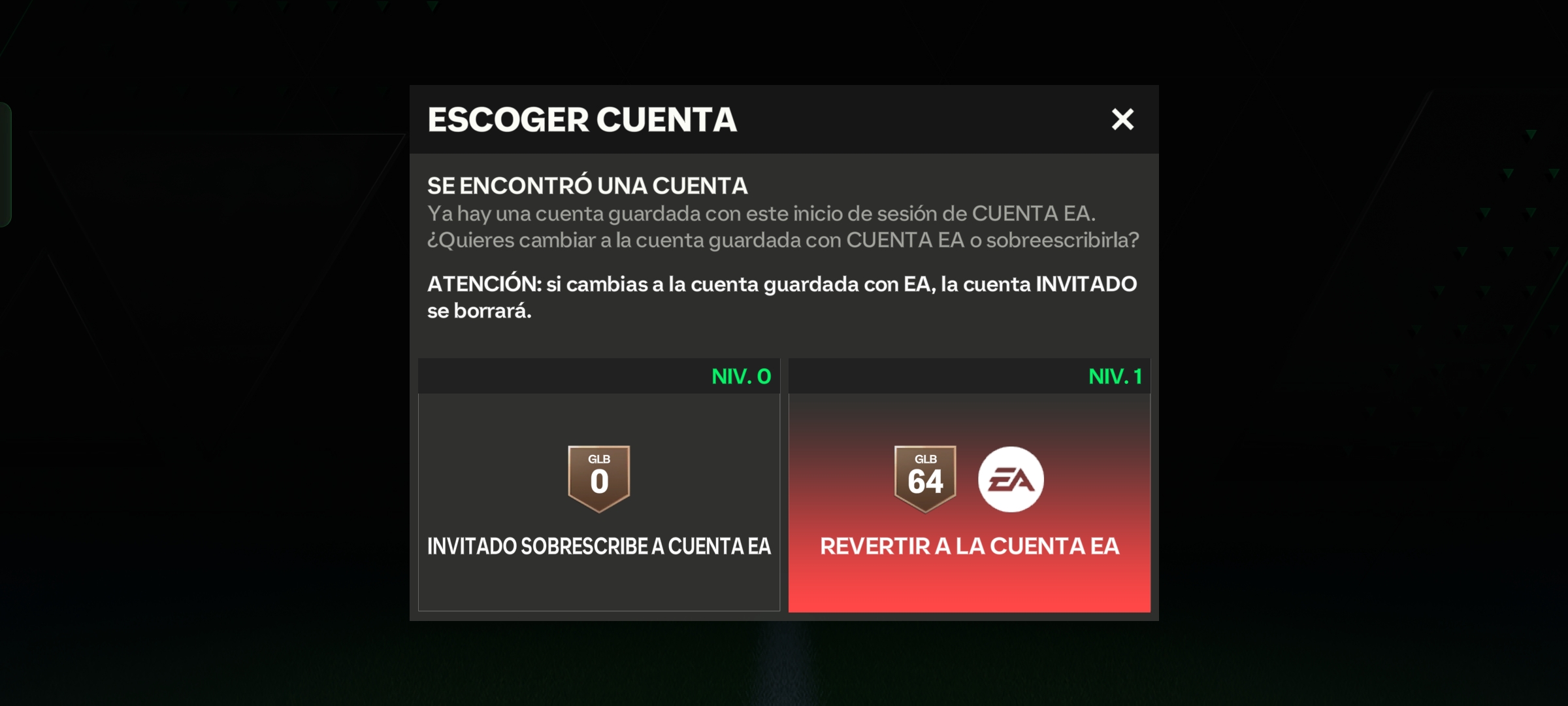Click the word INVITADO in the warning
This screenshot has width=1568, height=706.
tap(1086, 284)
